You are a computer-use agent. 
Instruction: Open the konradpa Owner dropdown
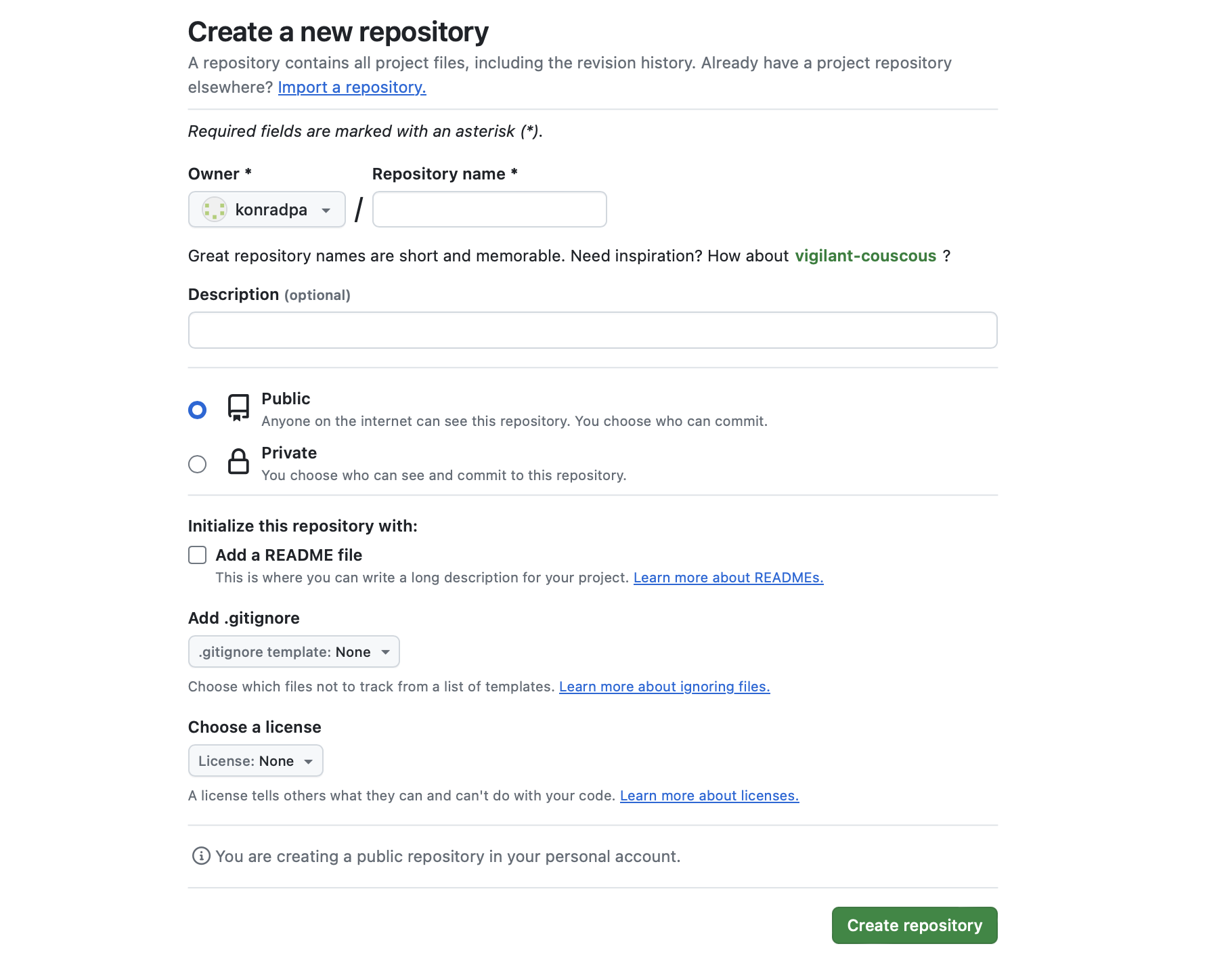pyautogui.click(x=267, y=210)
